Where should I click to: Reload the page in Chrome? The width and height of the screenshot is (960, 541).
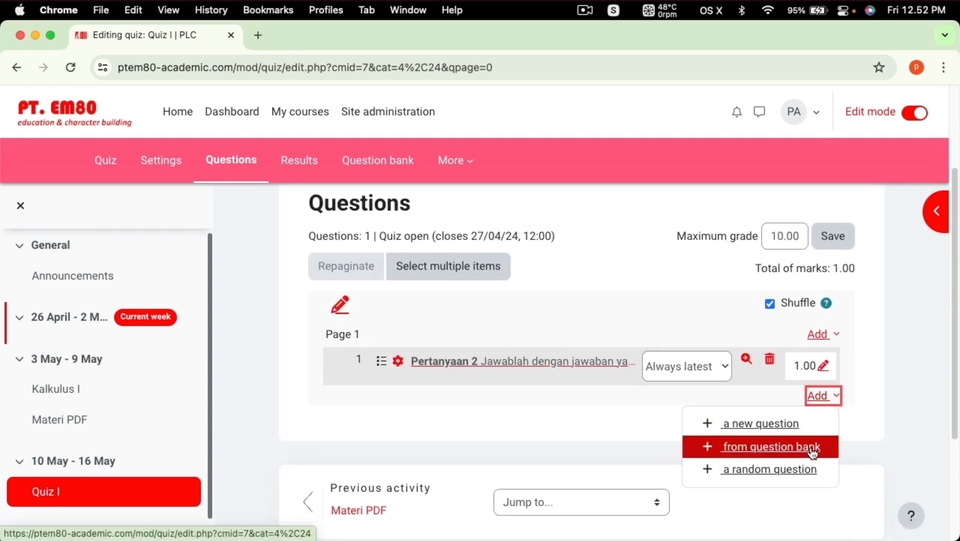tap(70, 67)
